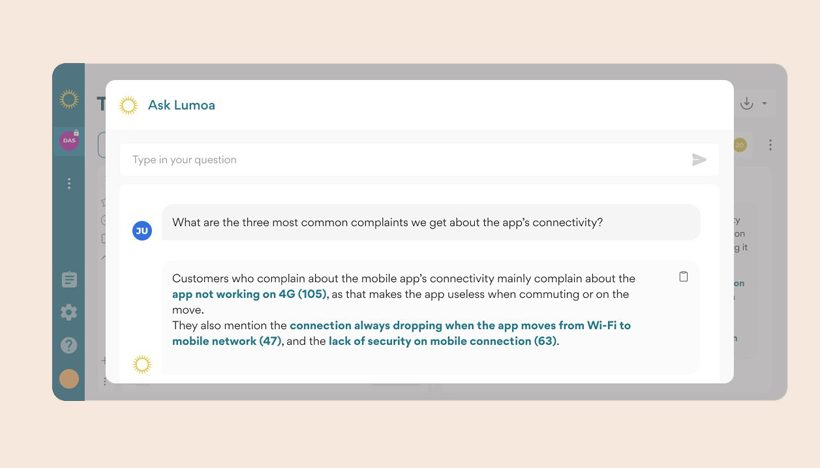Open the sidebar three-dot more menu

(69, 184)
